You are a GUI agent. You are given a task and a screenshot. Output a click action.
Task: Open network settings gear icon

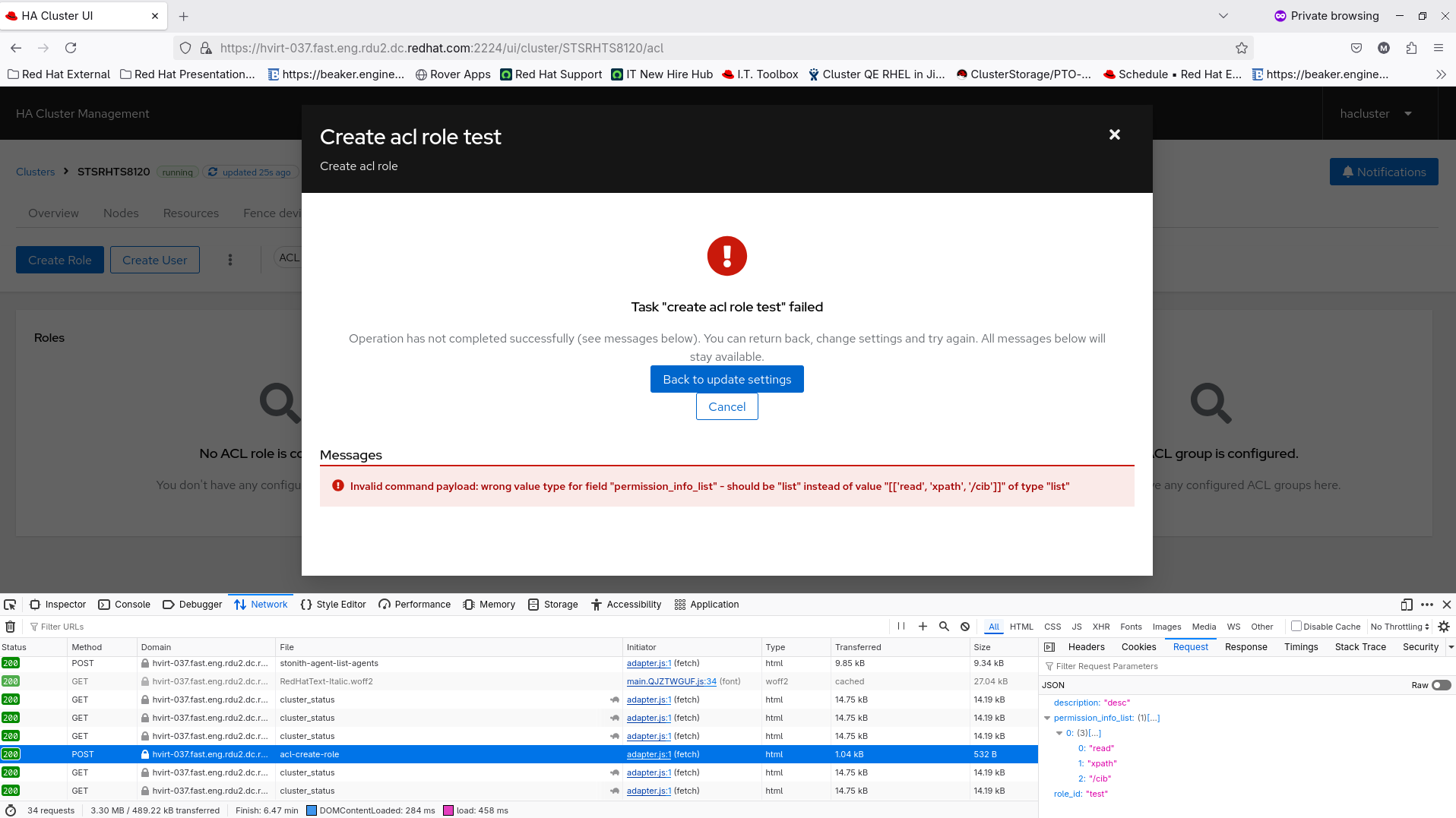click(x=1444, y=627)
